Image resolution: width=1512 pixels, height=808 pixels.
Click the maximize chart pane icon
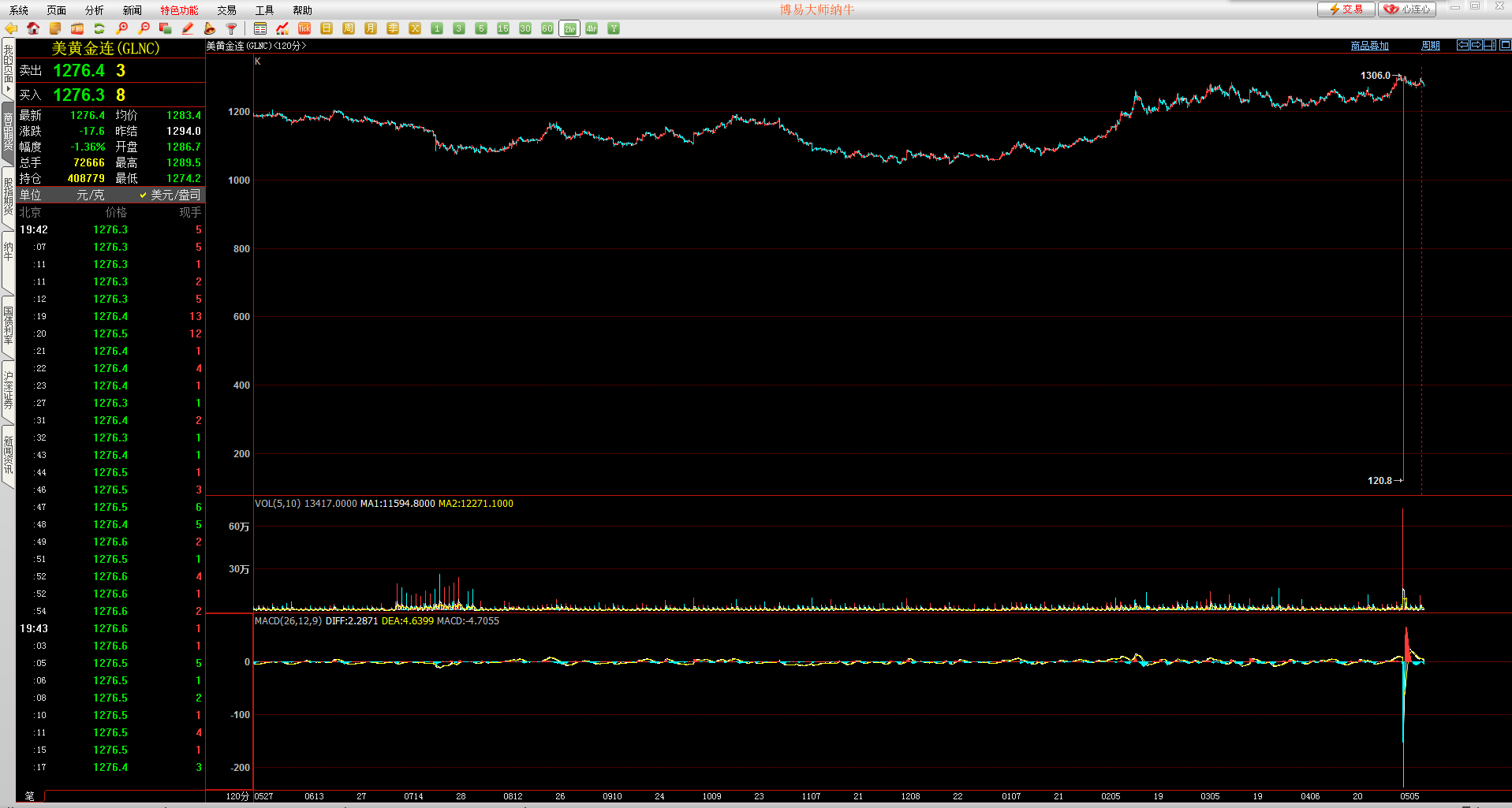click(x=1505, y=45)
